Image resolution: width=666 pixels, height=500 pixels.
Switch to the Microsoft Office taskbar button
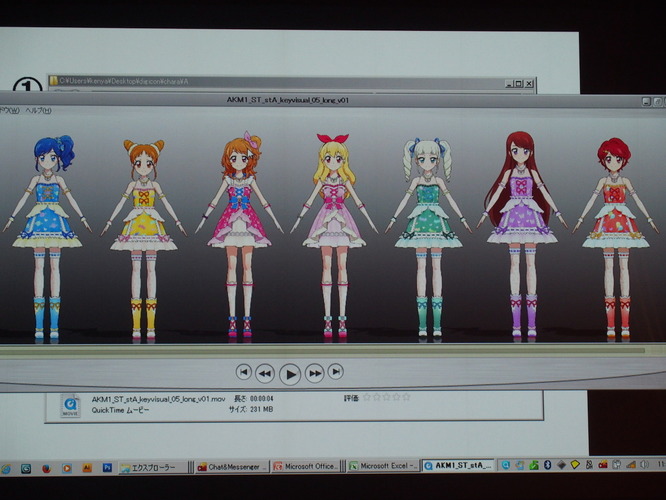click(306, 466)
